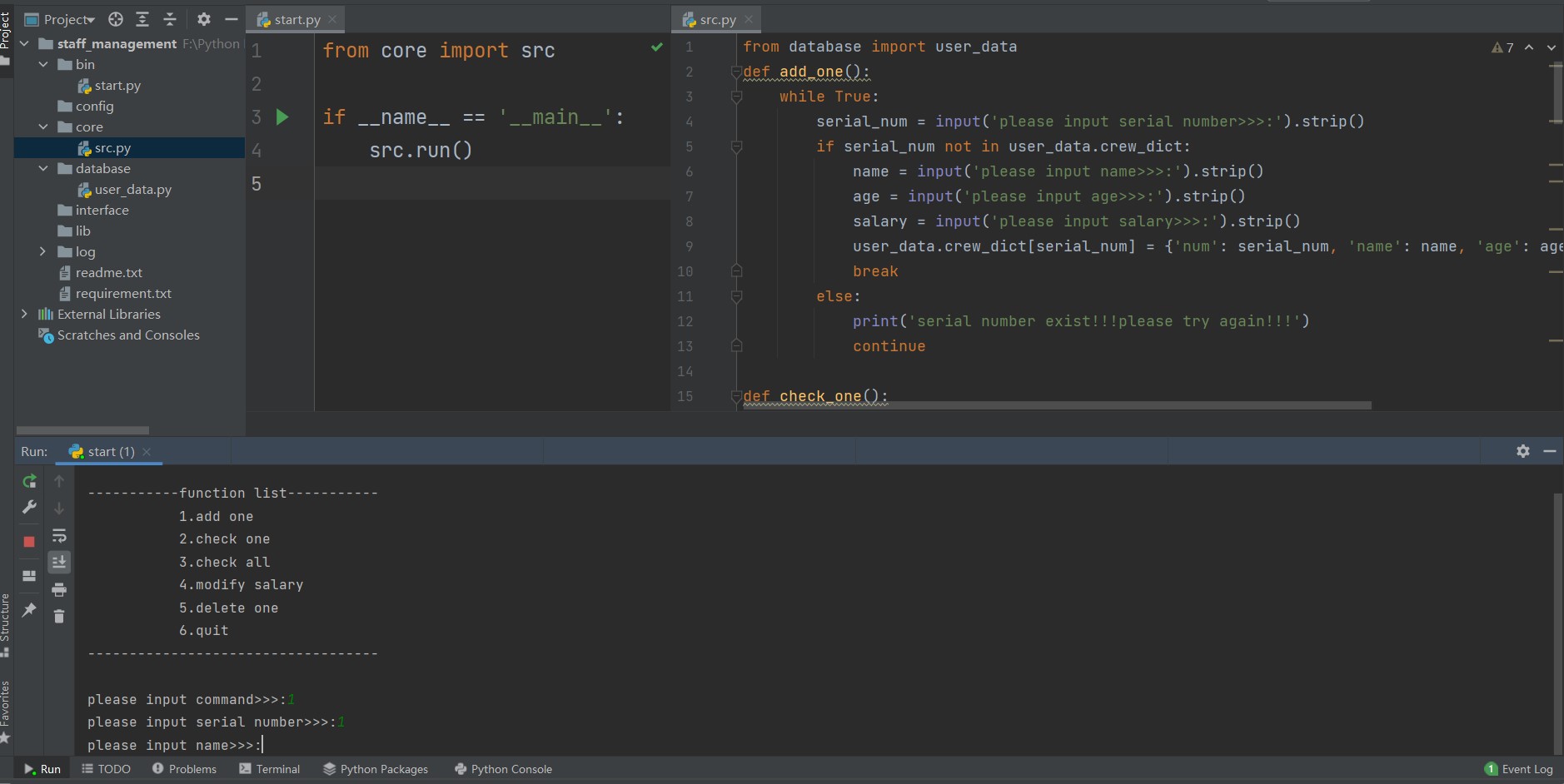
Task: Run script via gutter green arrow on line 3
Action: 282,117
